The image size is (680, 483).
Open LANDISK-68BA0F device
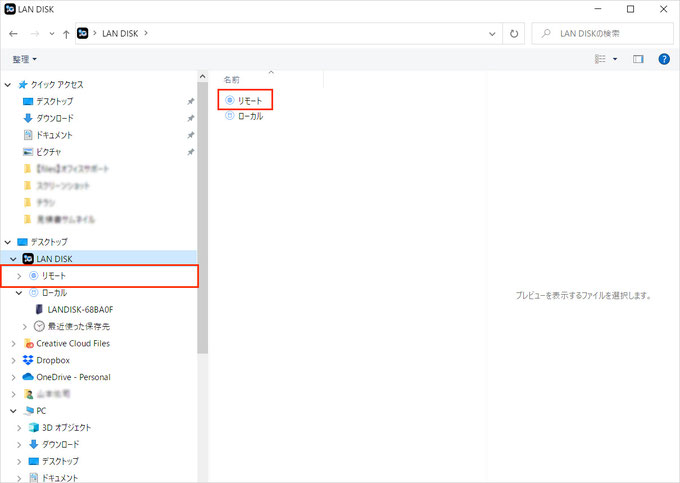click(80, 310)
